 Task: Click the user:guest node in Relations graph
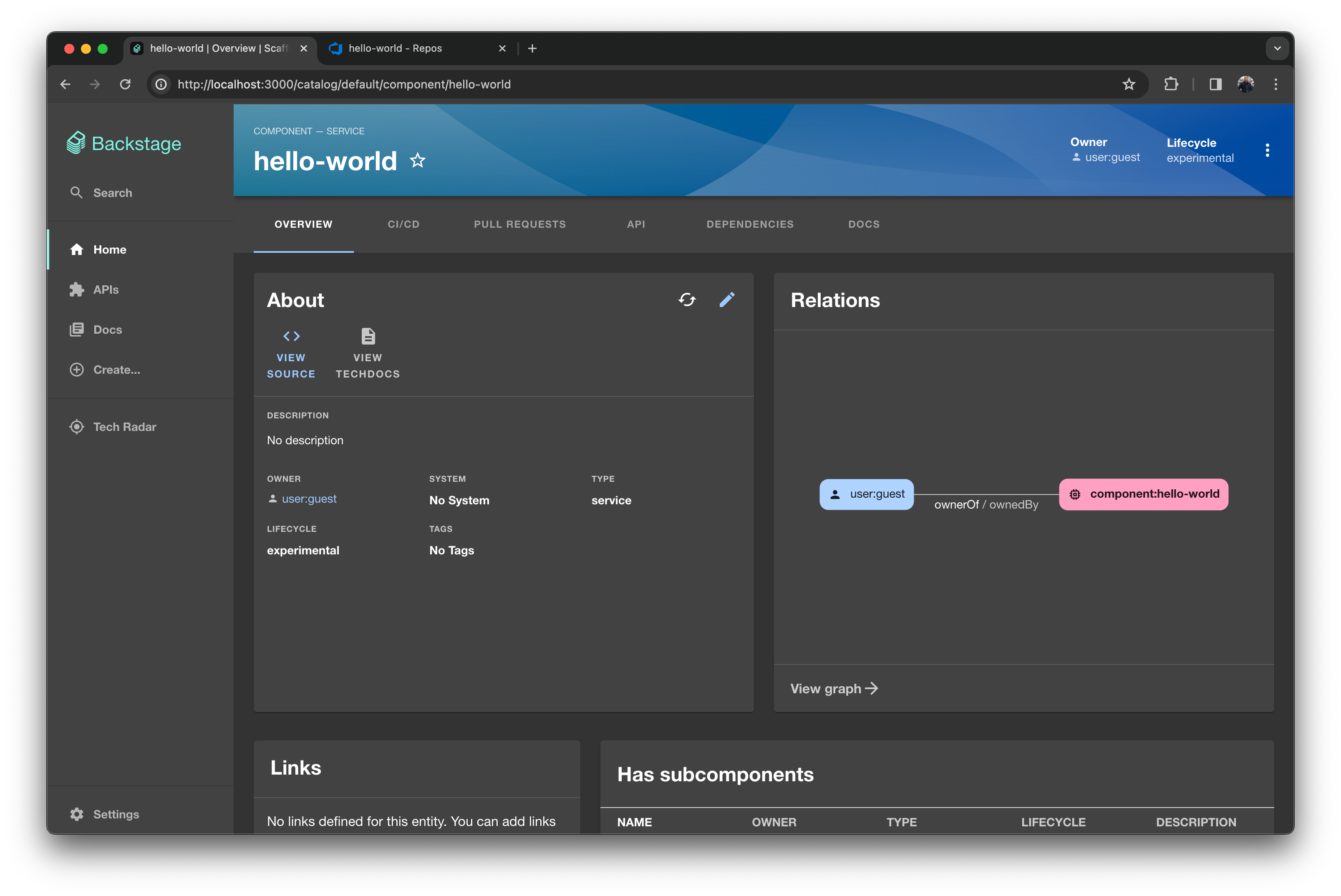click(867, 494)
